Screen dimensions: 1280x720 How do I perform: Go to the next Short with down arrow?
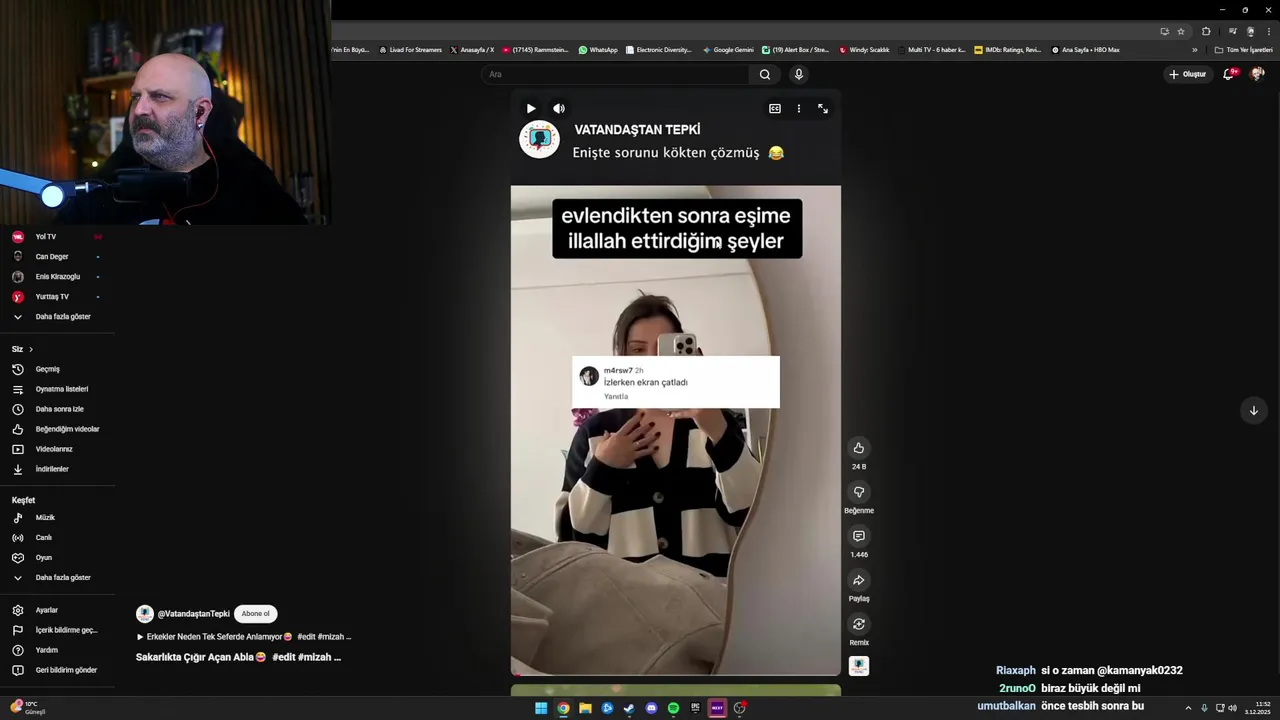coord(1253,410)
